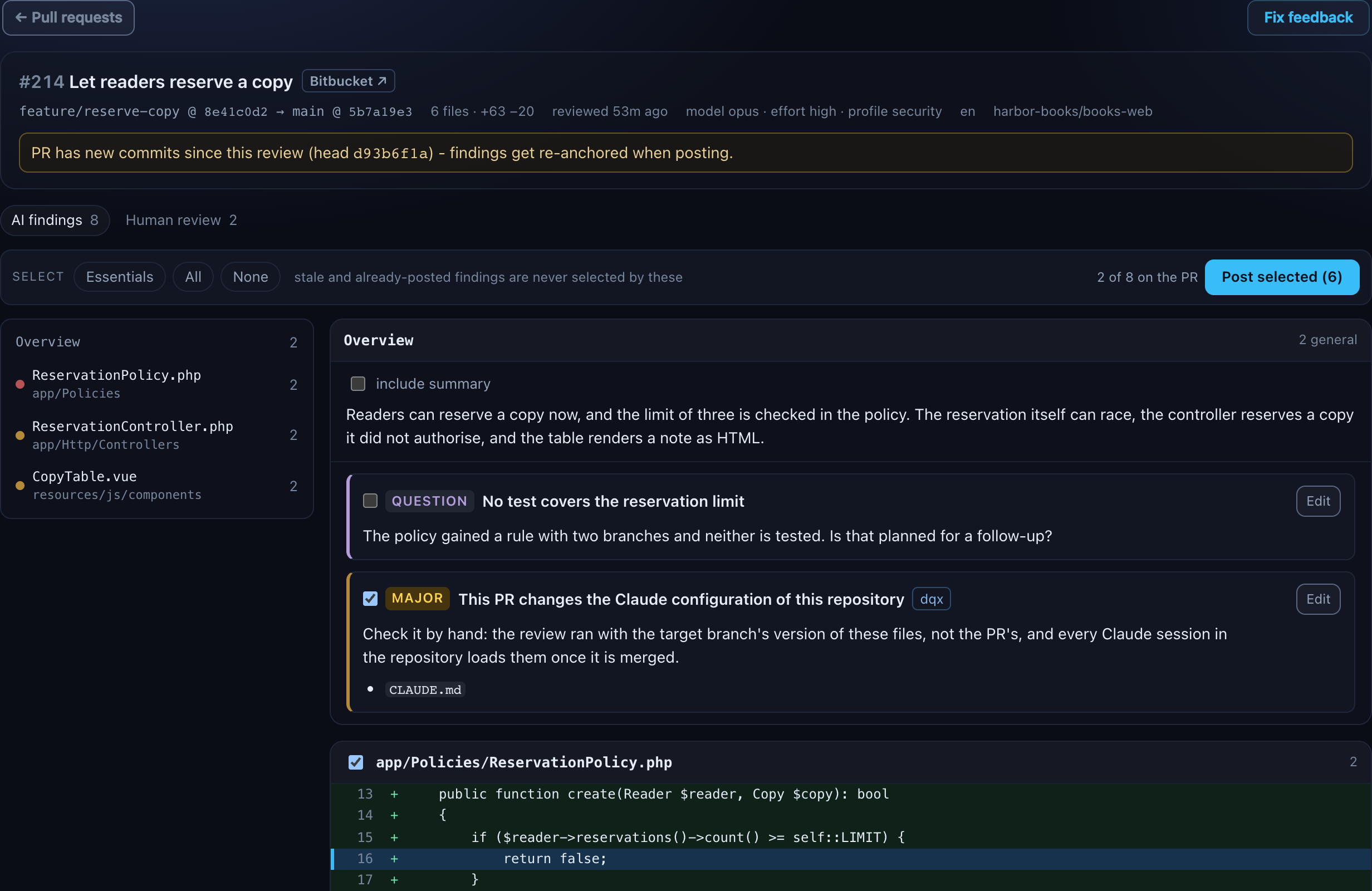Open Overview in the file sidebar
Image resolution: width=1372 pixels, height=891 pixels.
click(x=157, y=342)
